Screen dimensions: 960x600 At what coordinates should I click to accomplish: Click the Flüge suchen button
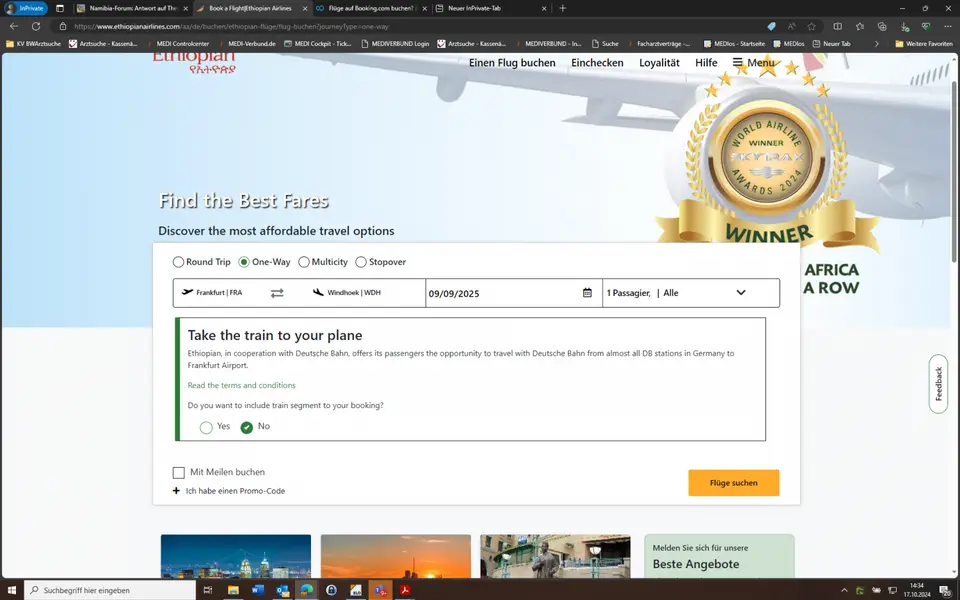(733, 483)
